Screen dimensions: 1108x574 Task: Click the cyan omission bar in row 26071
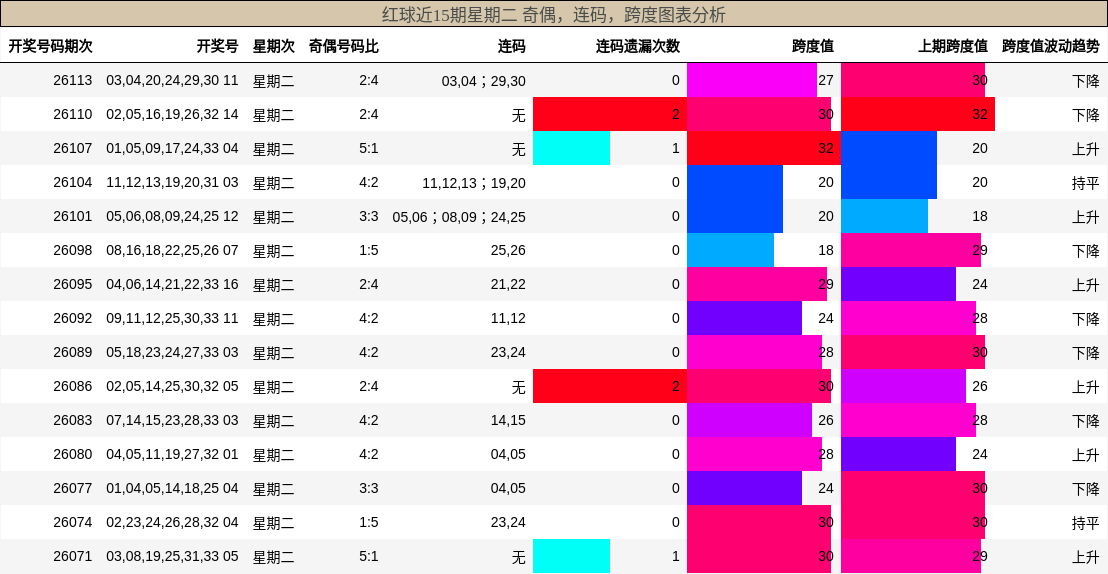click(571, 556)
